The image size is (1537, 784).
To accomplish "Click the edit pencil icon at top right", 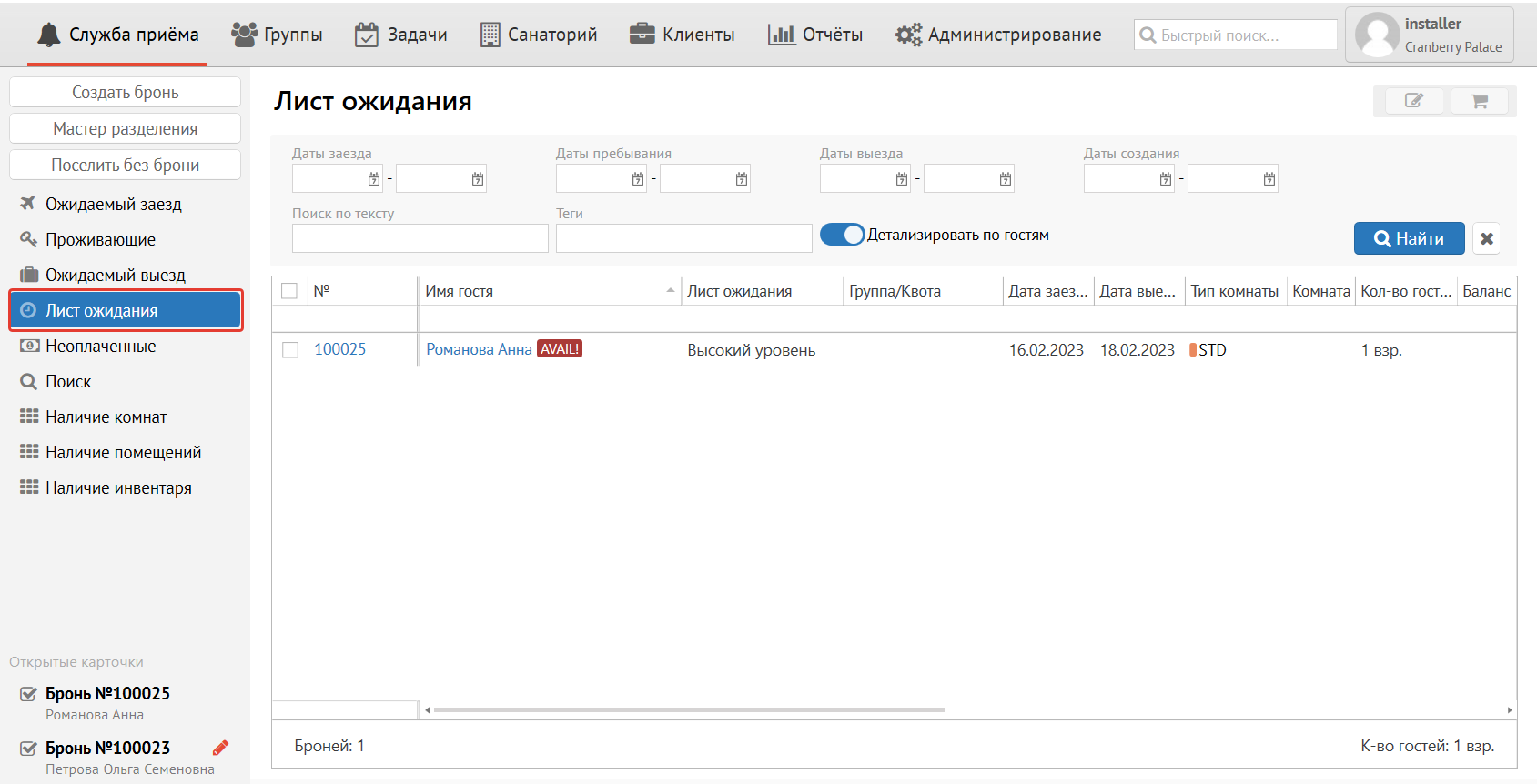I will (1413, 101).
